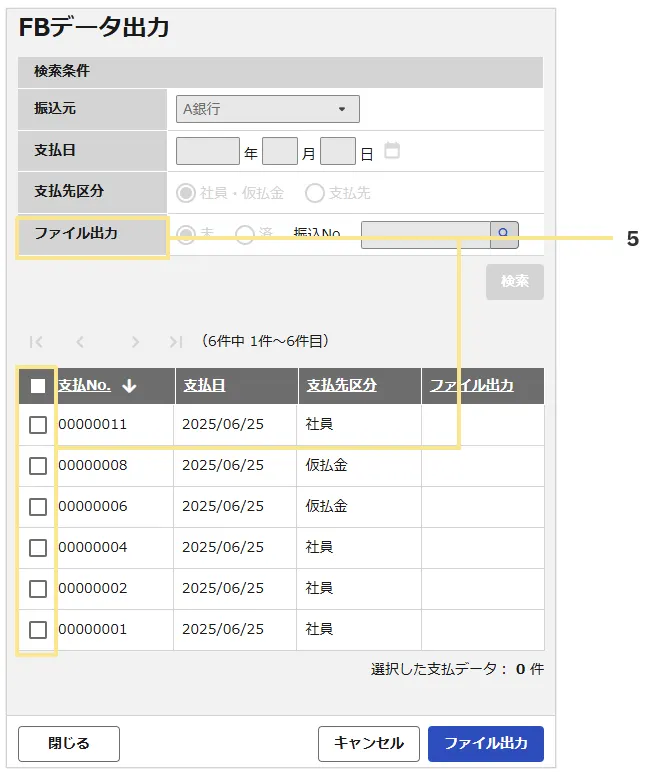Image resolution: width=651 pixels, height=775 pixels.
Task: Click the キャンセル button
Action: point(368,743)
